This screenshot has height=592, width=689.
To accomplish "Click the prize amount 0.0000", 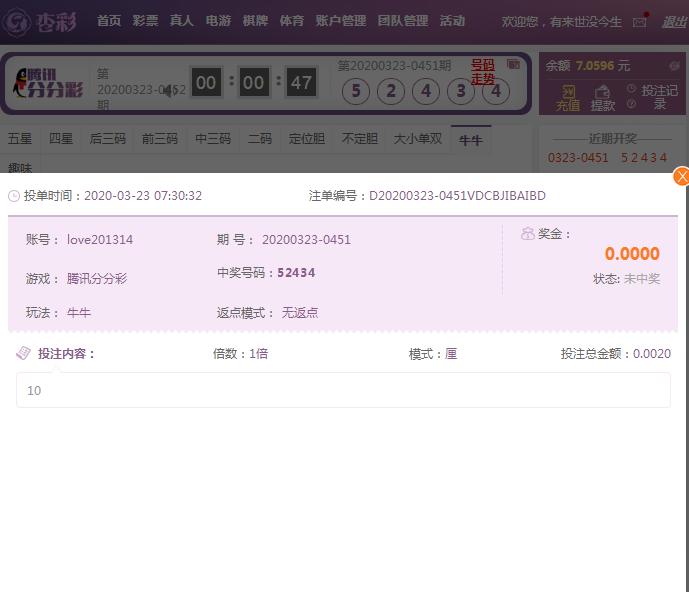I will click(x=632, y=254).
